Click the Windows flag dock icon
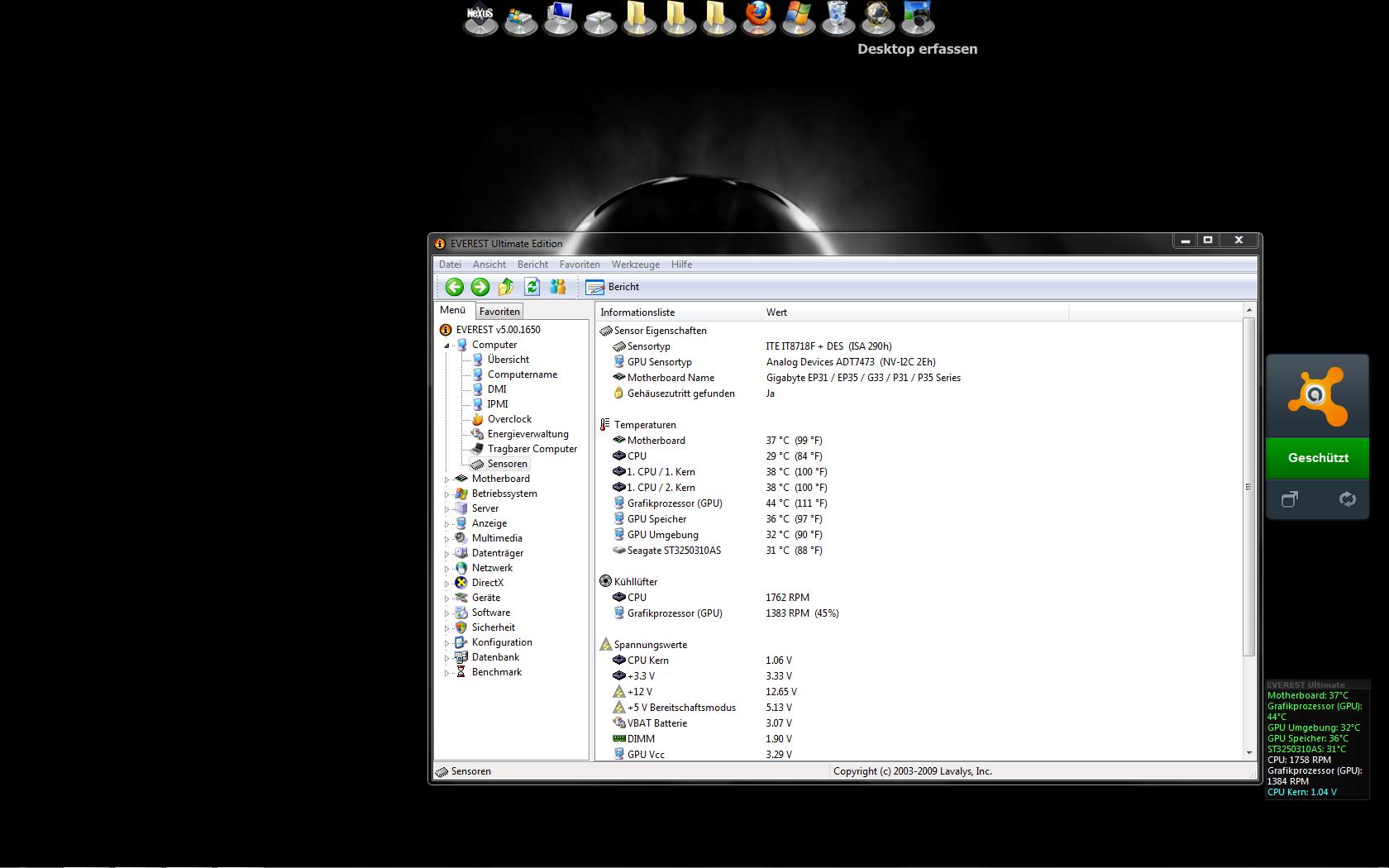The height and width of the screenshot is (868, 1389). pos(798,18)
